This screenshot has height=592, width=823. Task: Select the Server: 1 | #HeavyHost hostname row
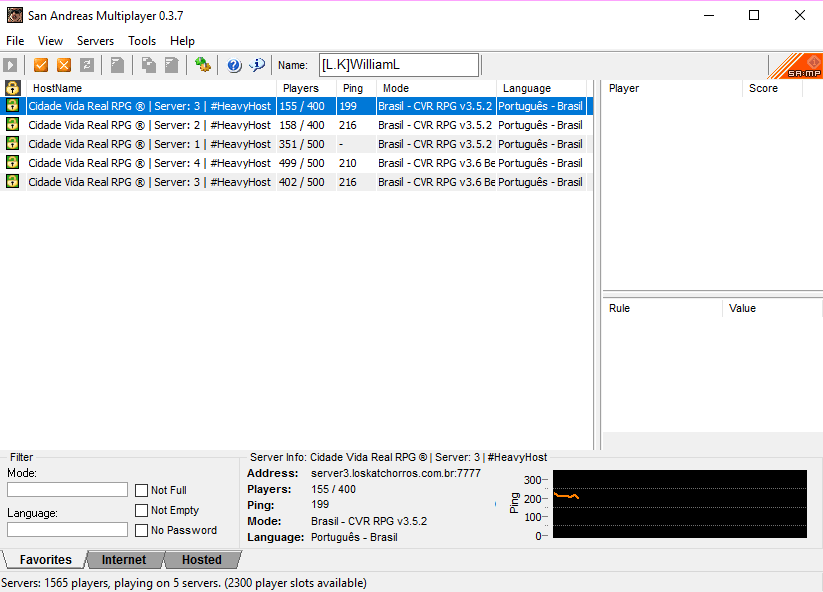tap(150, 144)
